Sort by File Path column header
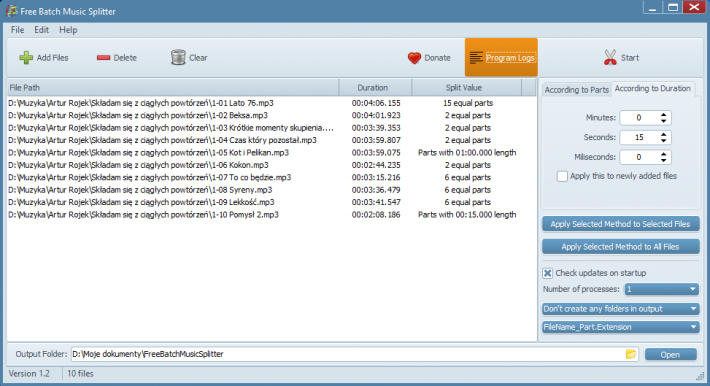The width and height of the screenshot is (710, 386). click(173, 87)
